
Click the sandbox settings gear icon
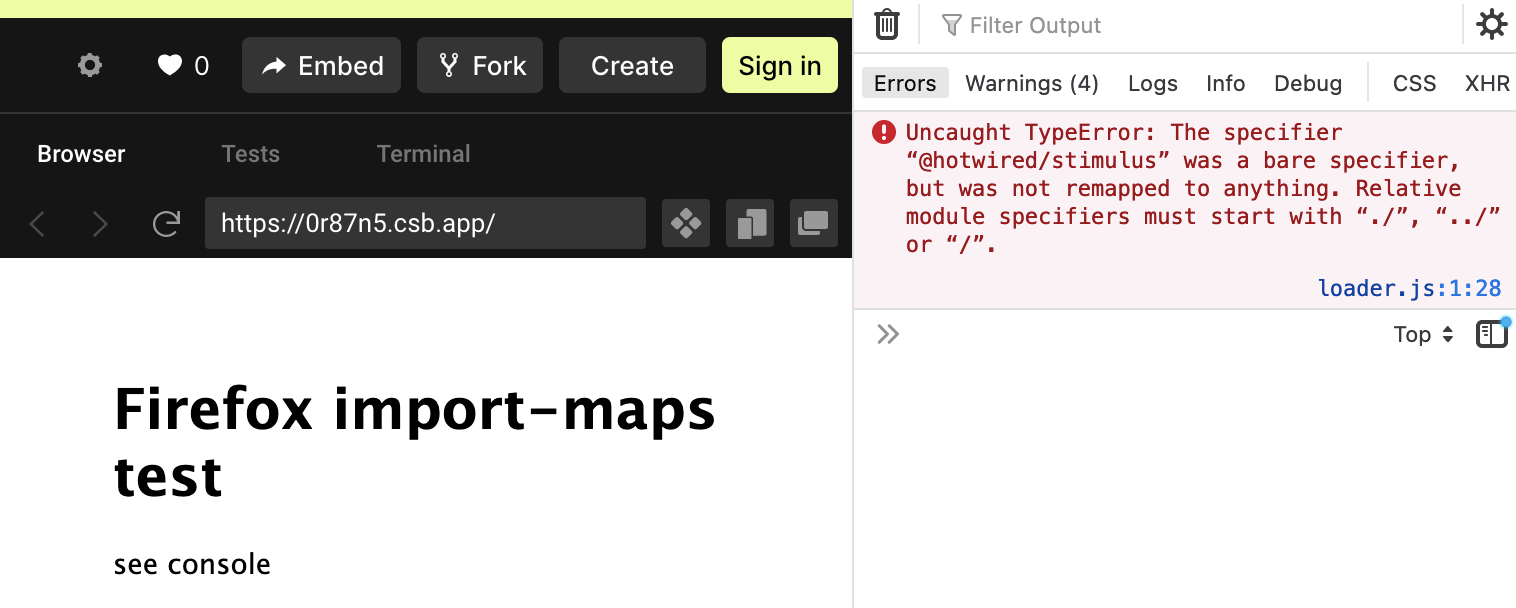point(89,65)
